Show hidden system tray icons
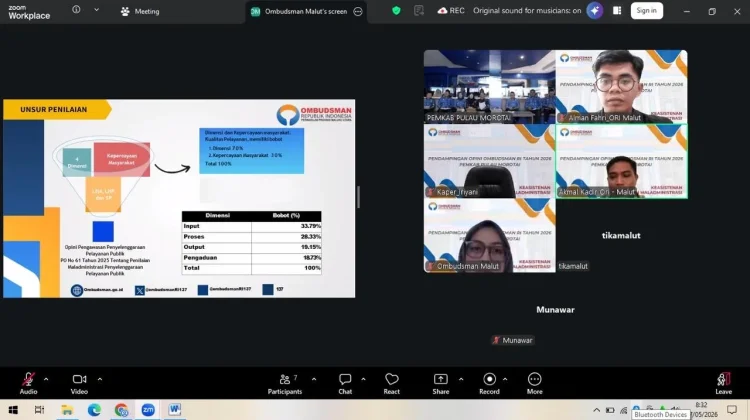Viewport: 750px width, 420px height. pos(596,410)
